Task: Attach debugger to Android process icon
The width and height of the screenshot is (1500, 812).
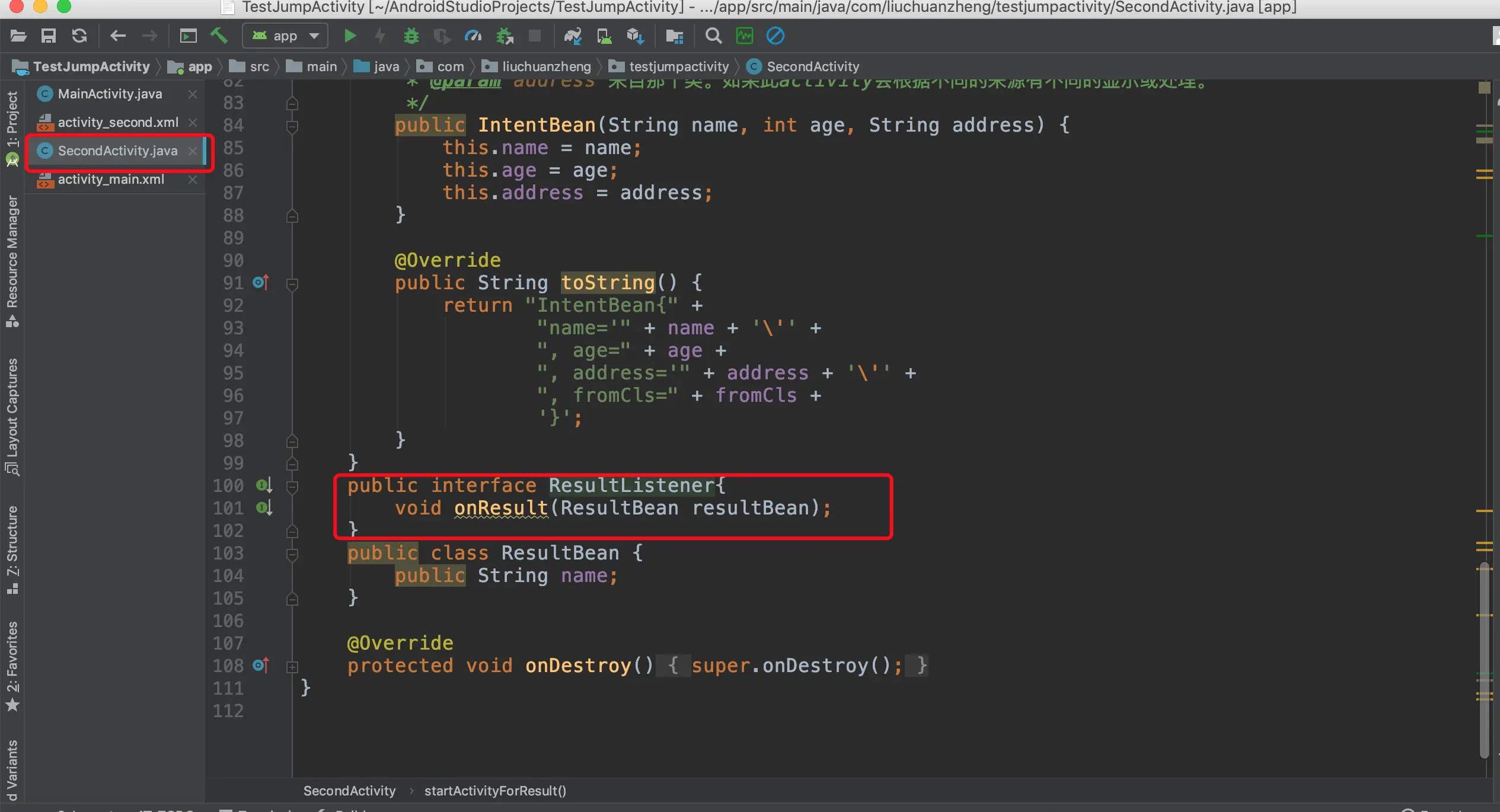Action: pos(505,36)
